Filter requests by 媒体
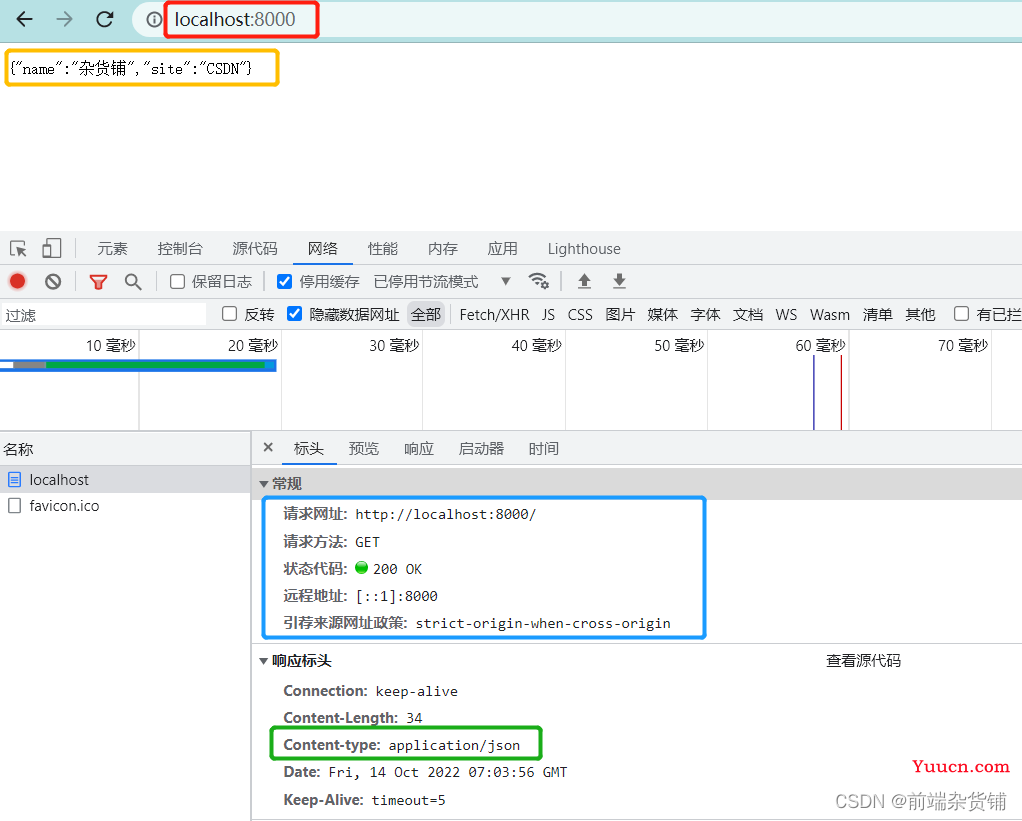1022x821 pixels. point(662,315)
